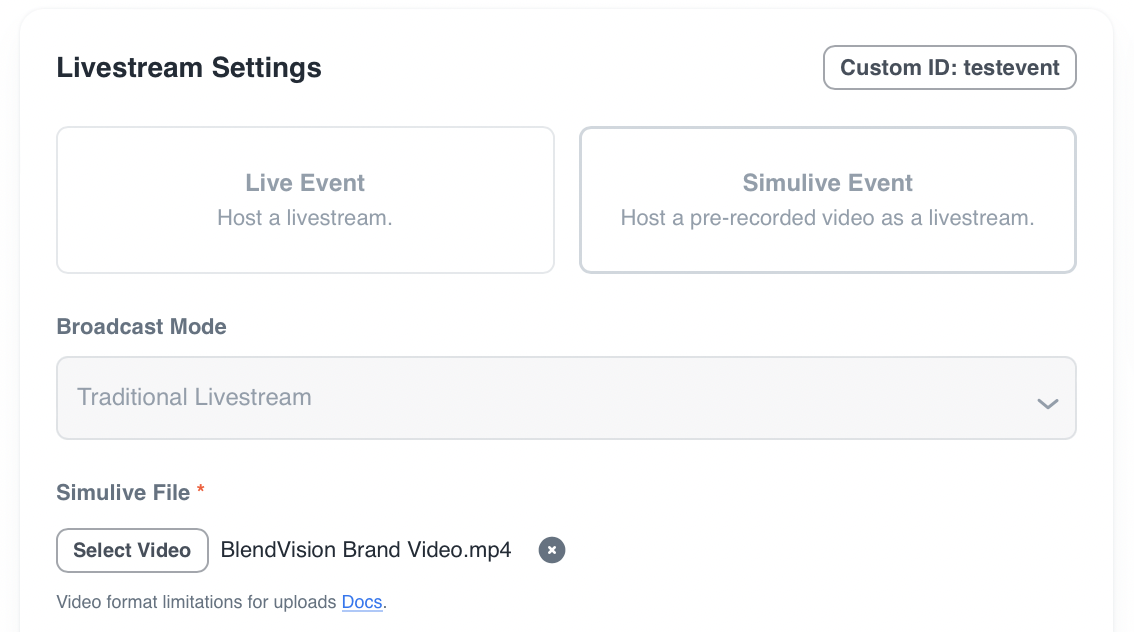Viewport: 1134px width, 632px height.
Task: Click the "testevent" ID value
Action: [x=1011, y=68]
